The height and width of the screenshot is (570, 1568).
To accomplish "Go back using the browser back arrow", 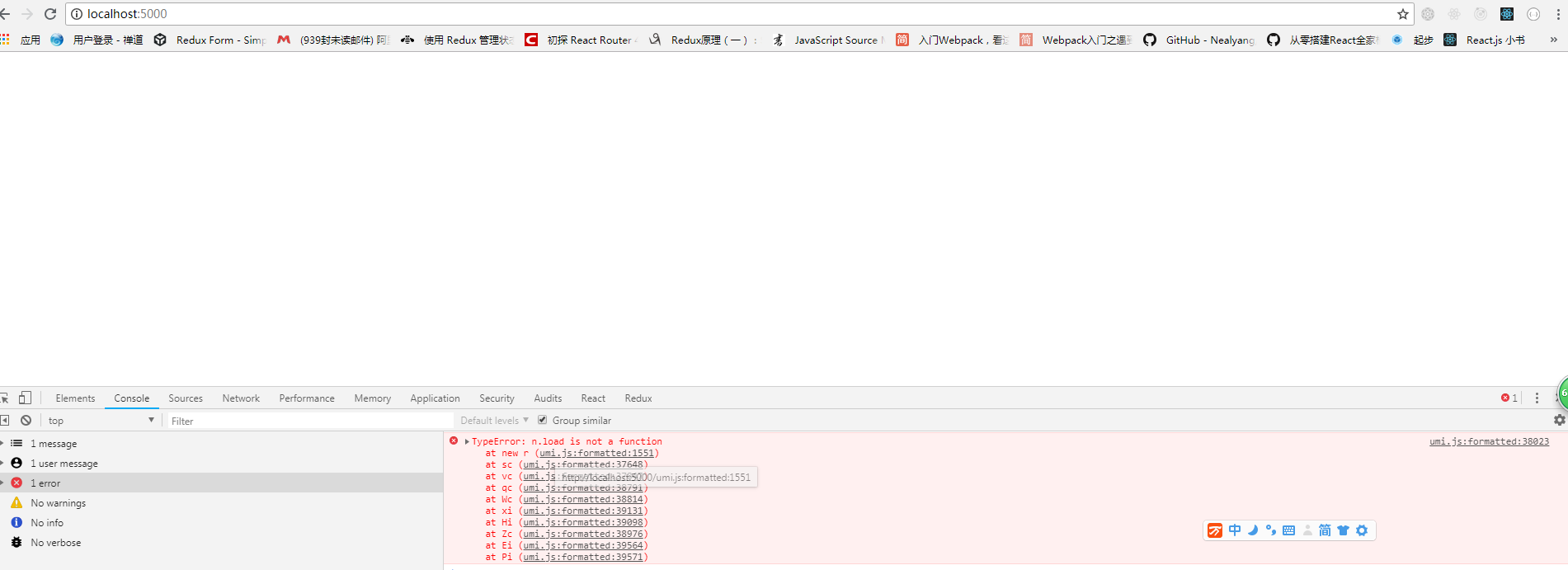I will coord(5,14).
